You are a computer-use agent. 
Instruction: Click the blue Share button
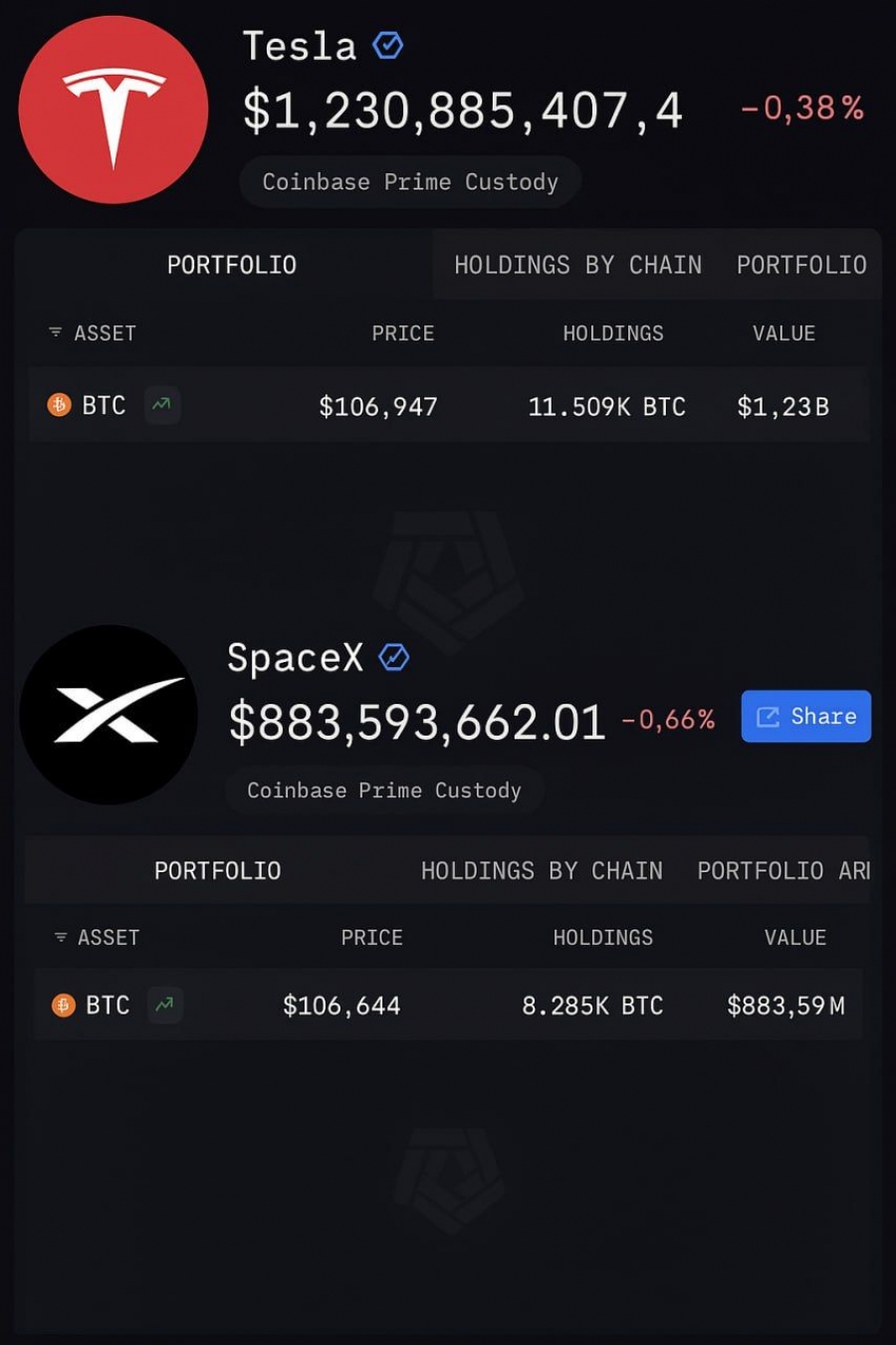point(806,716)
